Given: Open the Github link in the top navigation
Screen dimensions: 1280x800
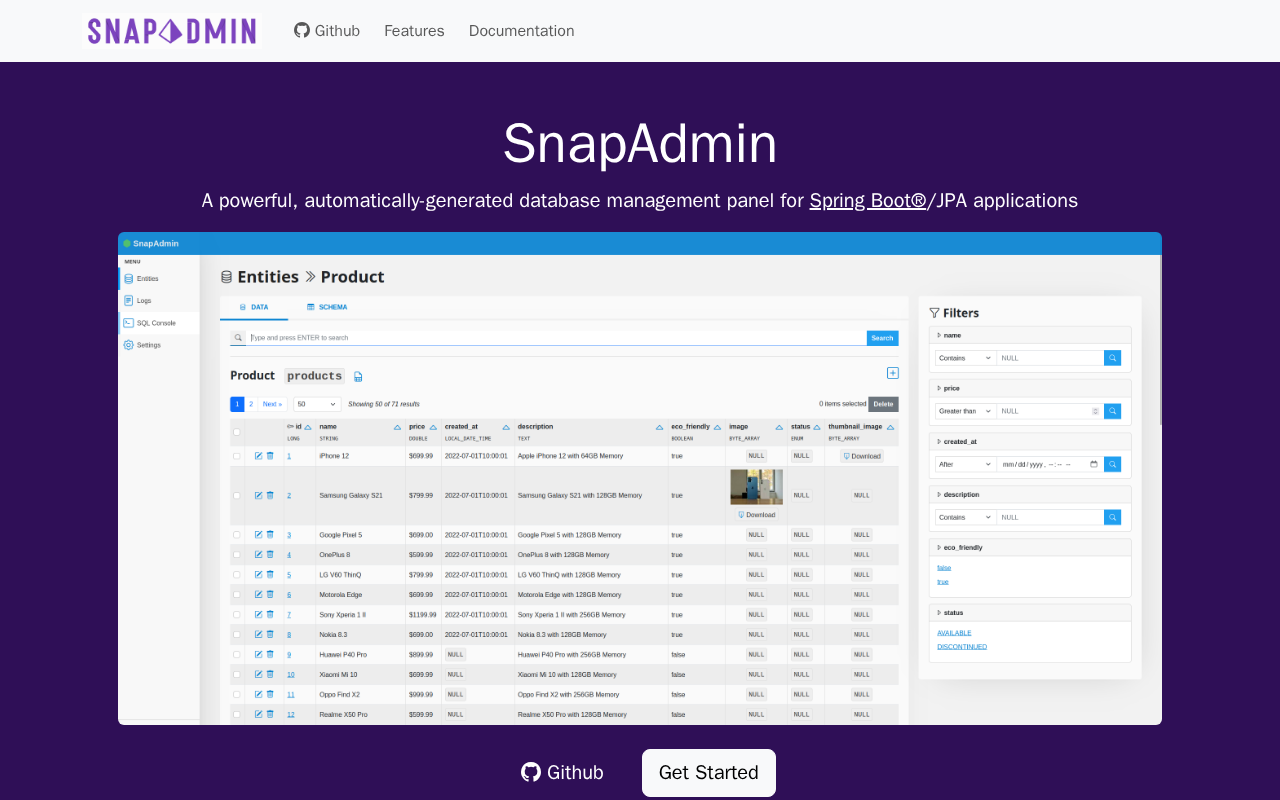Looking at the screenshot, I should pos(327,31).
